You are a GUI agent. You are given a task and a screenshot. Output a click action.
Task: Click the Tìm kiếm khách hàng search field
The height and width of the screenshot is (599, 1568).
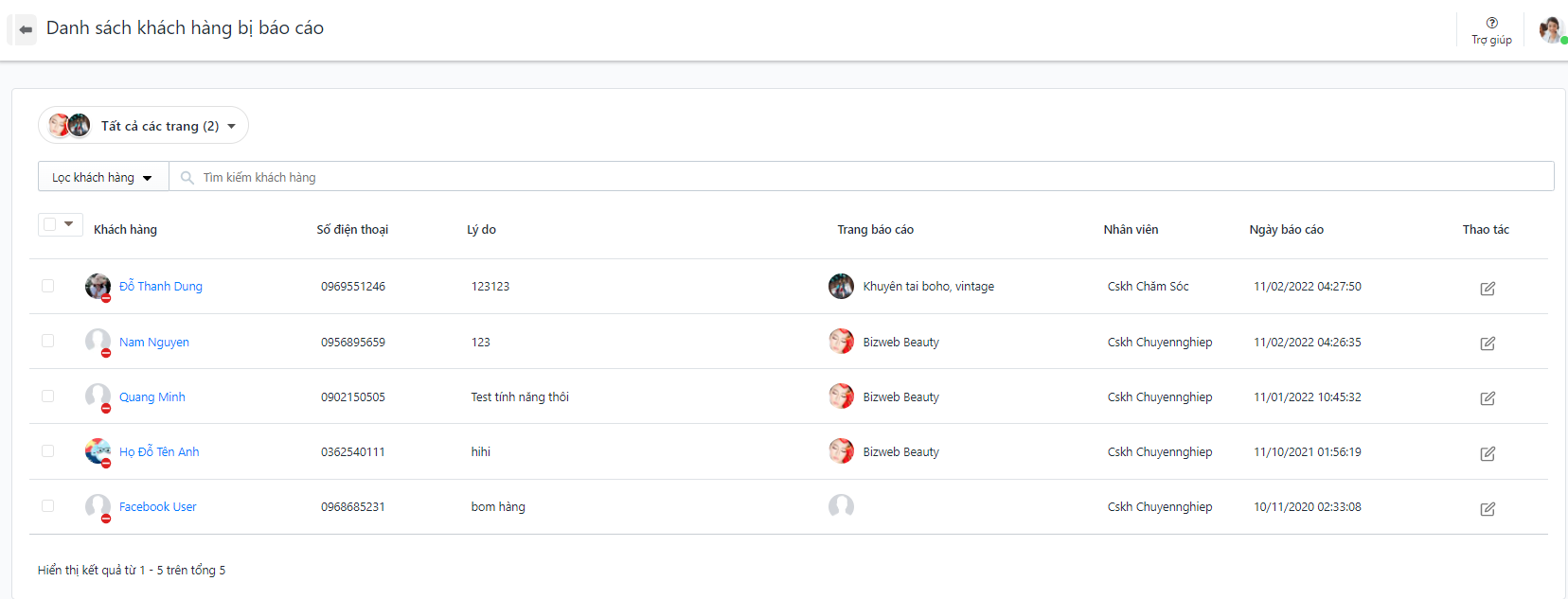(x=852, y=177)
